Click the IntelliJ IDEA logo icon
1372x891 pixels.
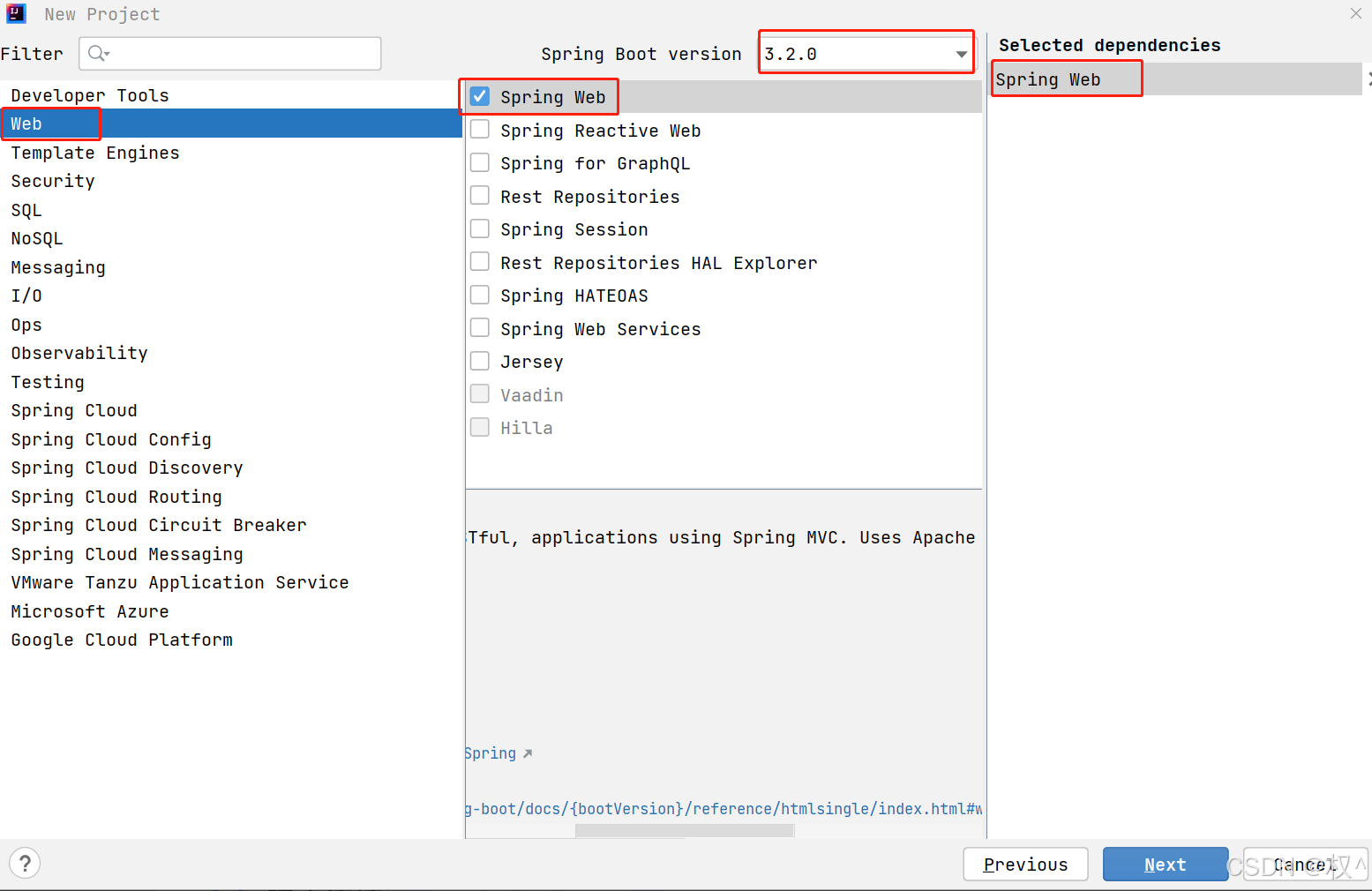point(16,13)
